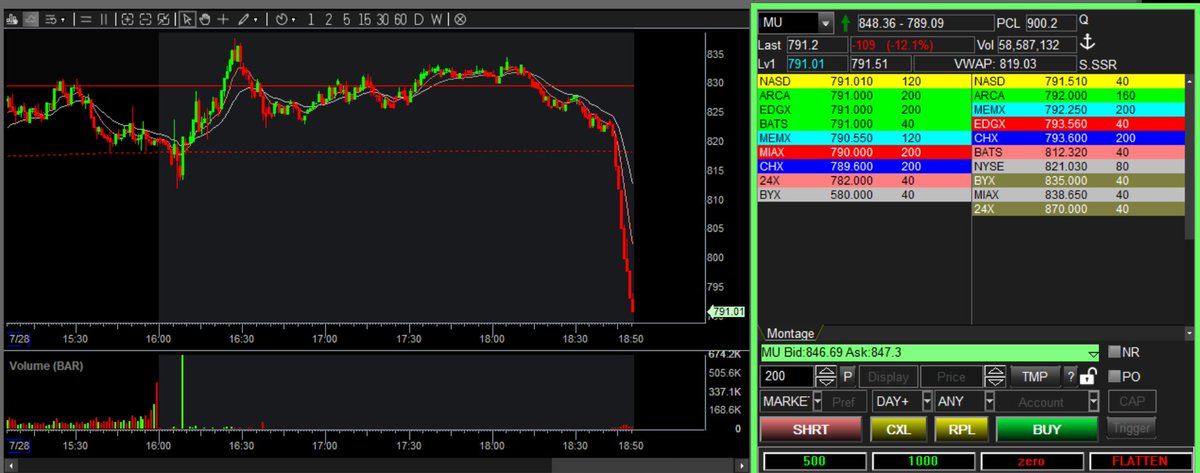Viewport: 1200px width, 473px height.
Task: Switch chart to 30 minute timeframe
Action: click(382, 19)
